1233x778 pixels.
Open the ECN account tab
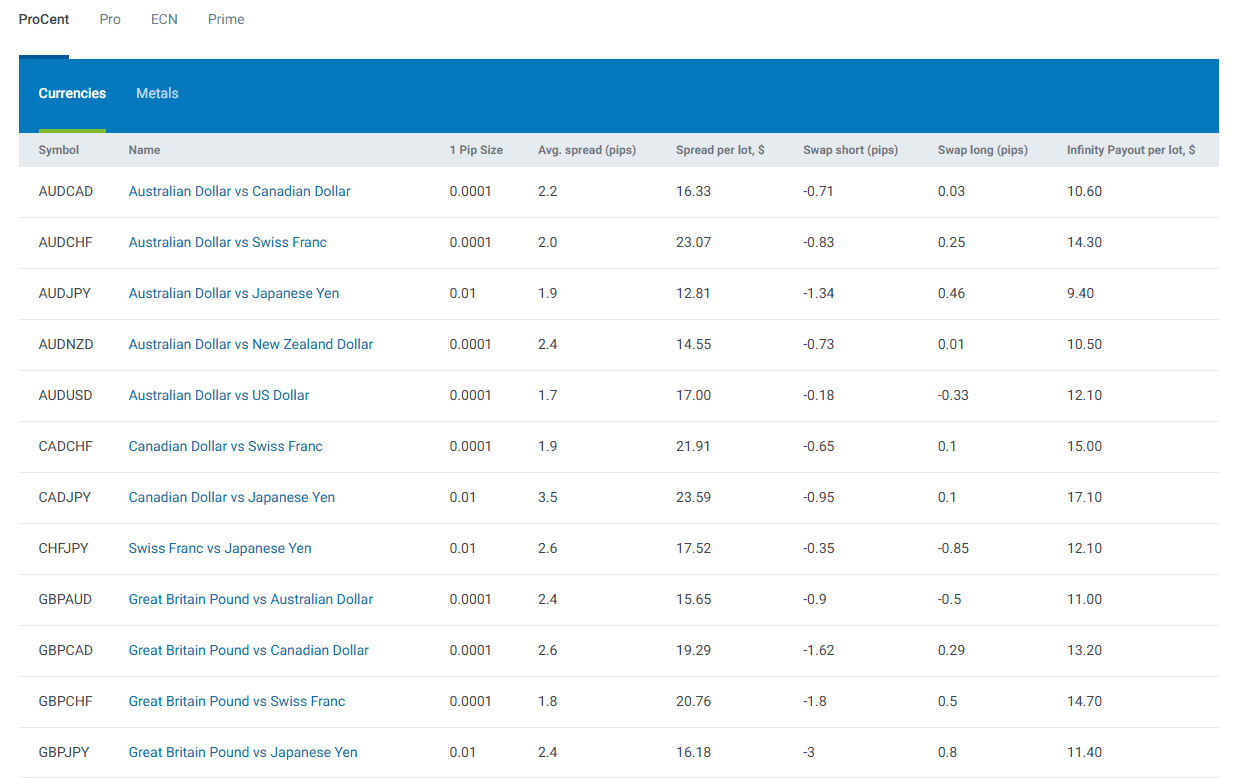point(163,19)
